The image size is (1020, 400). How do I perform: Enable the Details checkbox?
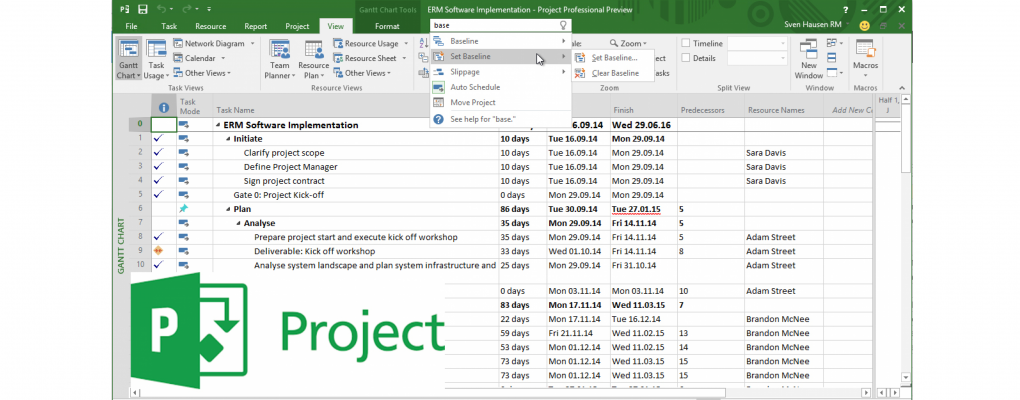click(686, 58)
